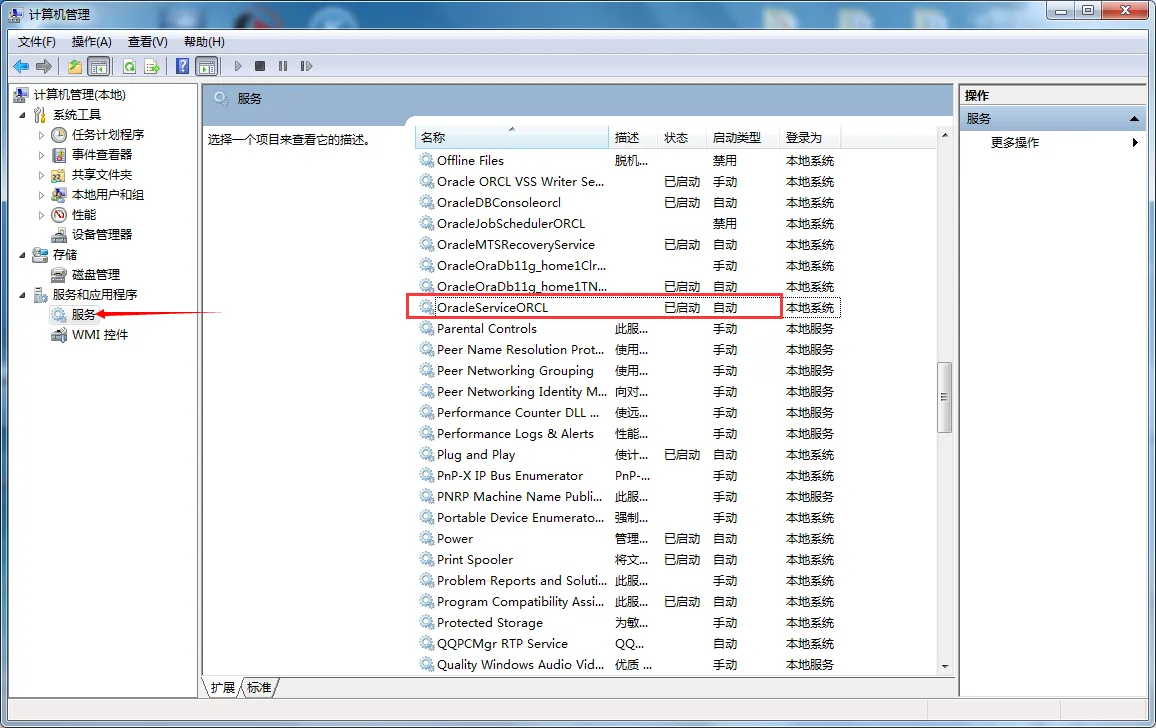Click the Back arrow toolbar button
Screen dimensions: 1156x728
[x=21, y=66]
